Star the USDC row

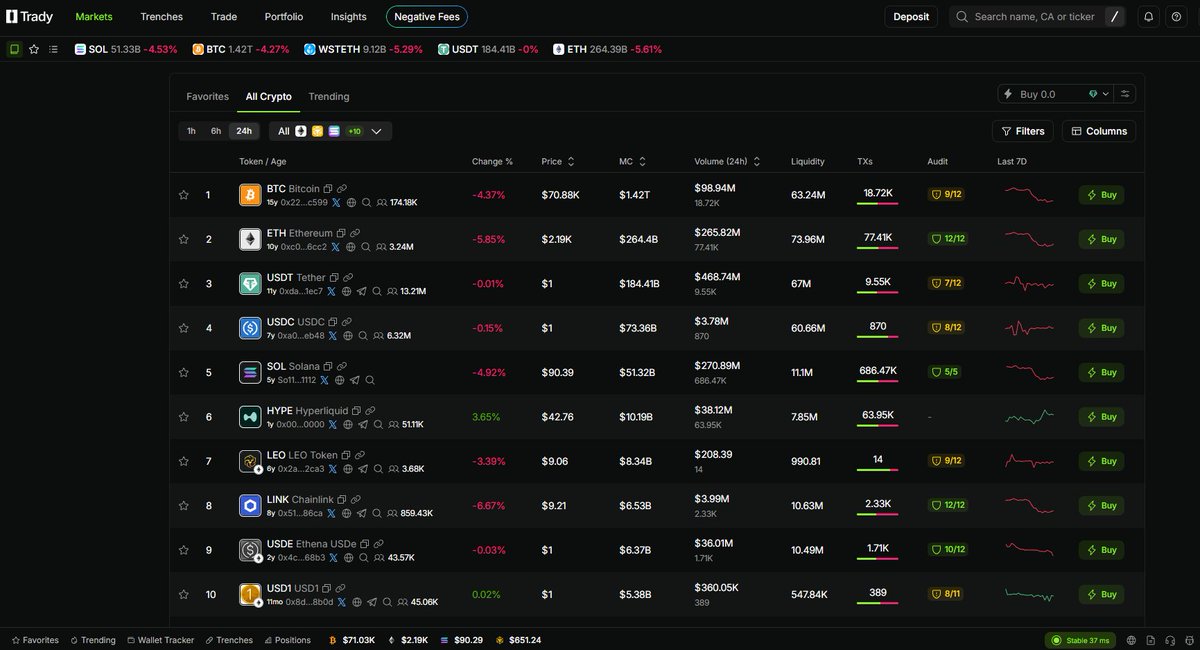184,328
